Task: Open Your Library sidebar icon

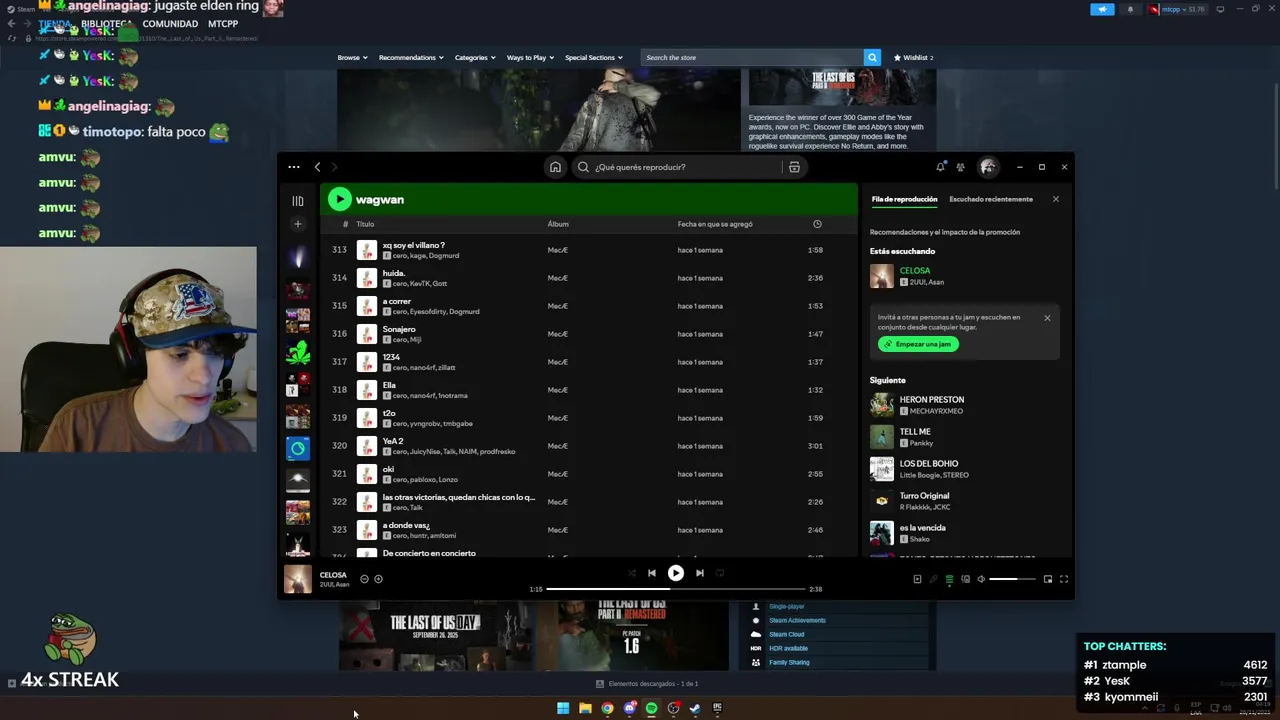Action: point(297,201)
